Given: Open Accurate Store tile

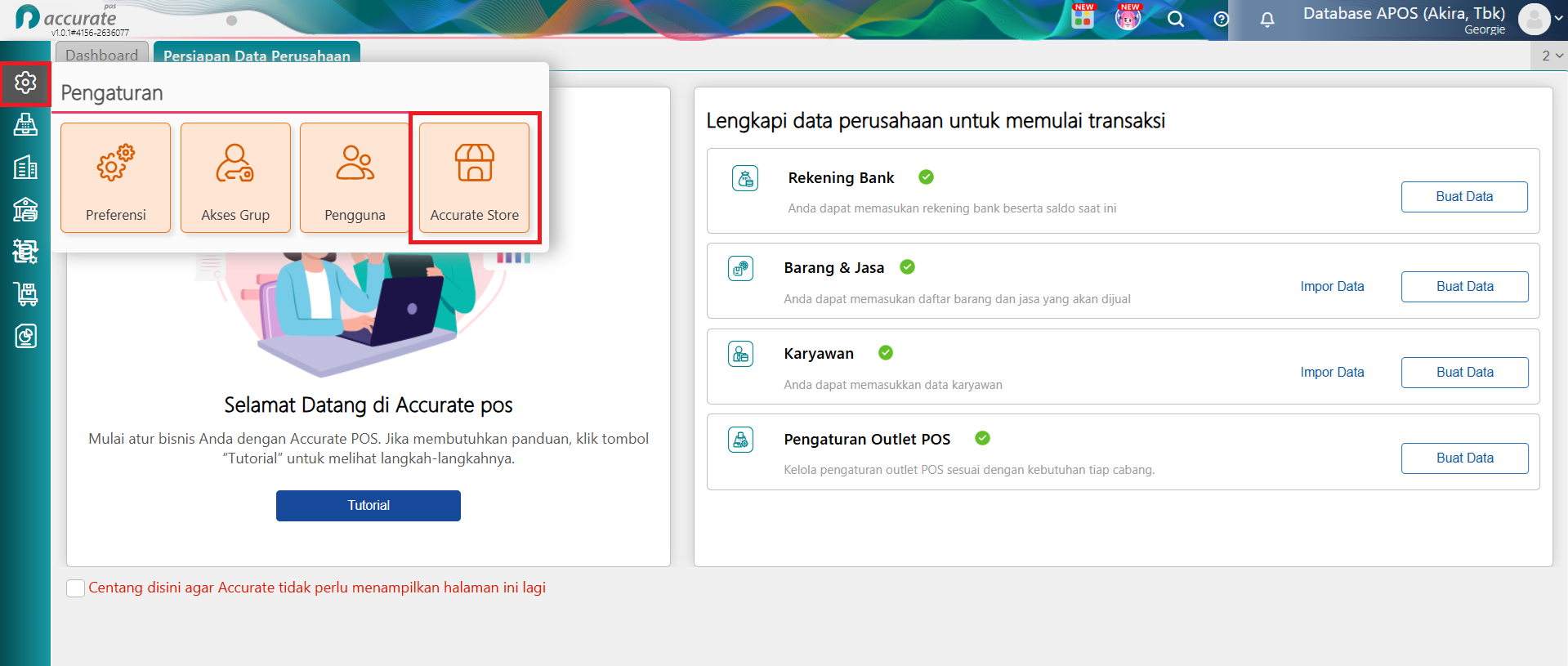Looking at the screenshot, I should pyautogui.click(x=474, y=178).
